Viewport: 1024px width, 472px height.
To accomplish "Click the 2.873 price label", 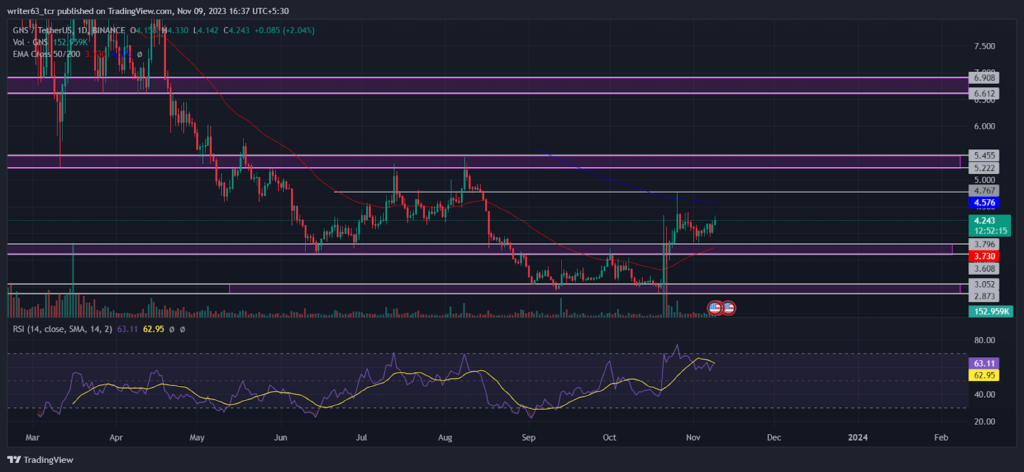I will 984,296.
